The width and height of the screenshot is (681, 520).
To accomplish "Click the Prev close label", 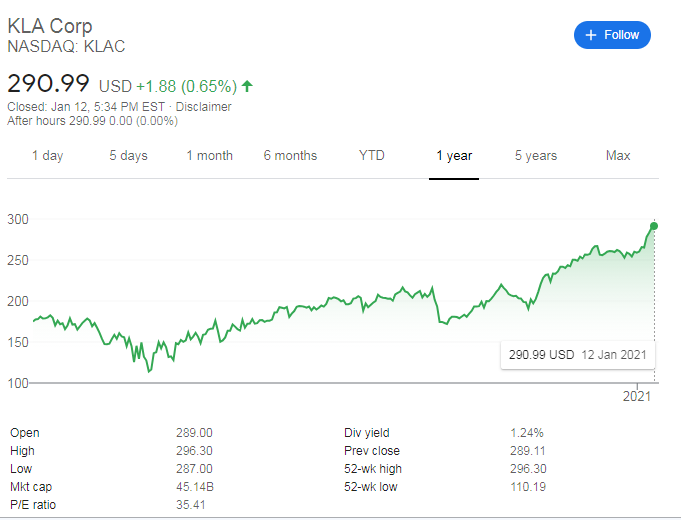I will point(372,451).
